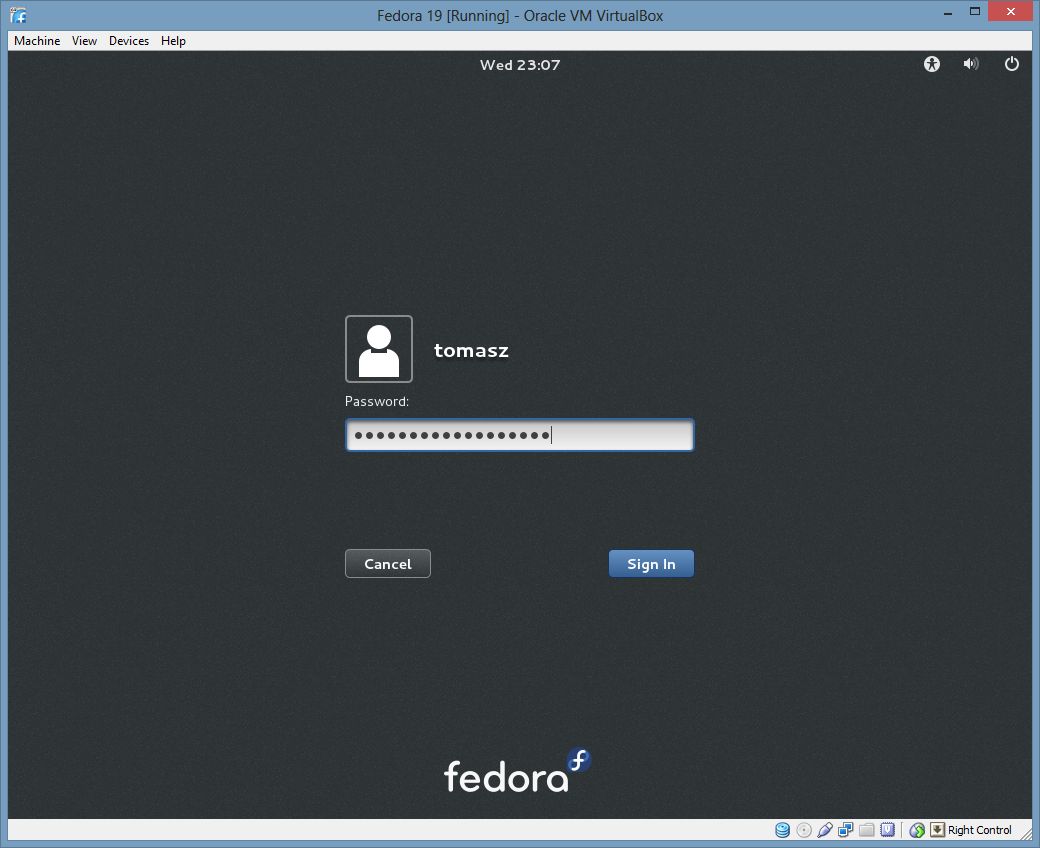Viewport: 1040px width, 848px height.
Task: Open the Devices menu
Action: [129, 41]
